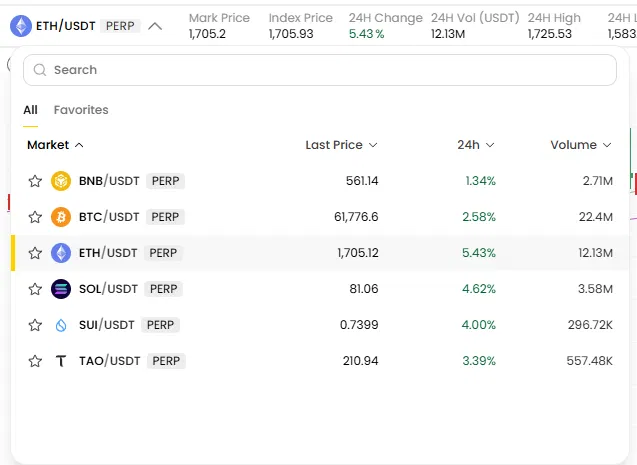
Task: Select the SOL/USDT market
Action: [x=320, y=289]
